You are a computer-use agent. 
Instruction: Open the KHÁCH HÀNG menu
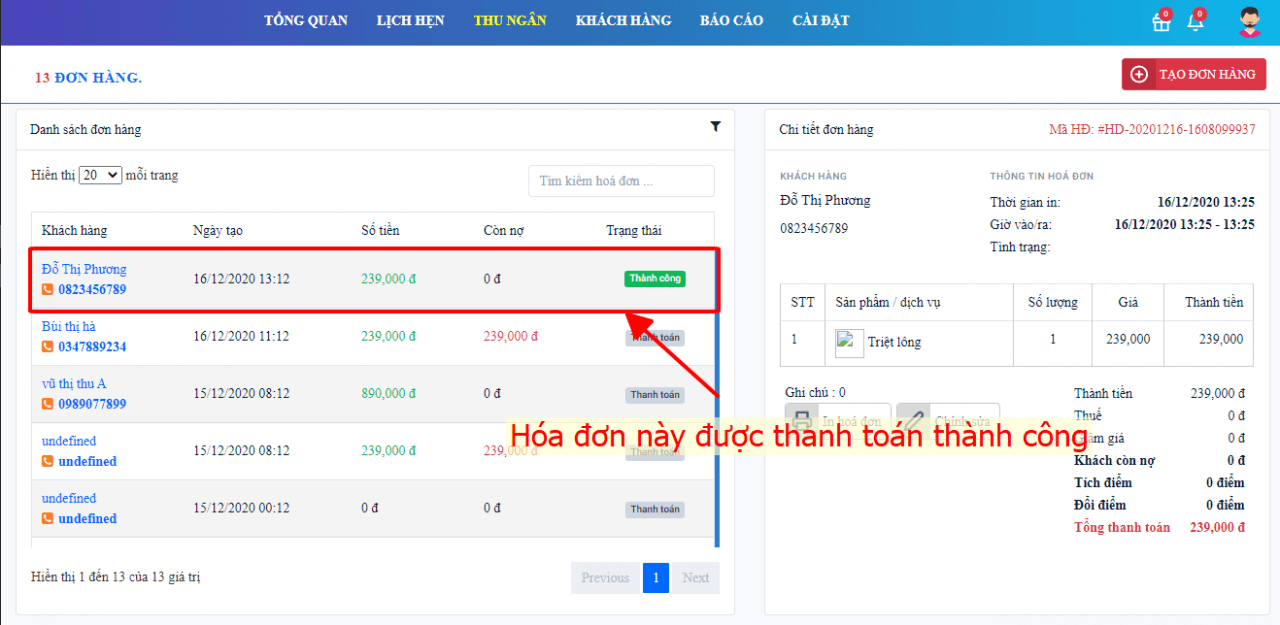(x=623, y=20)
